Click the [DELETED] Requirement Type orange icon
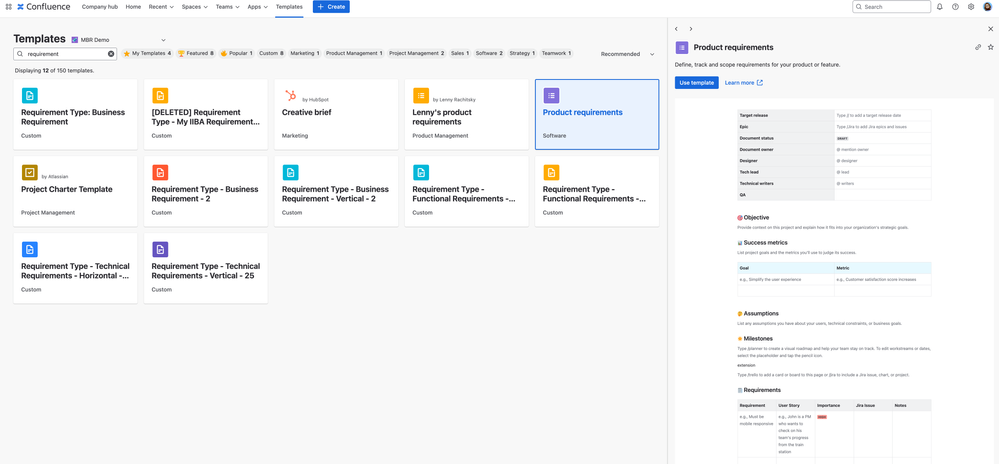 pyautogui.click(x=160, y=96)
